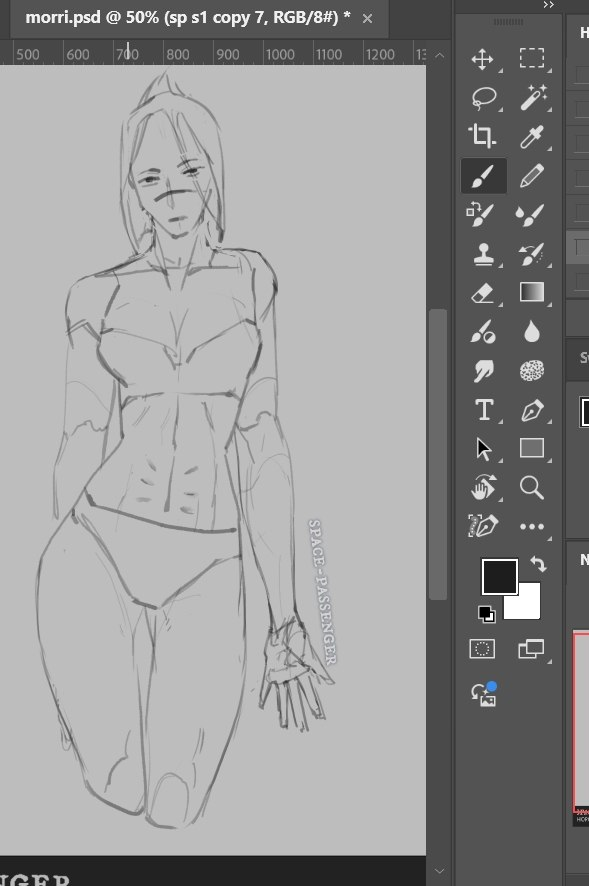The width and height of the screenshot is (589, 886).
Task: Select the Gradient tool
Action: point(531,292)
